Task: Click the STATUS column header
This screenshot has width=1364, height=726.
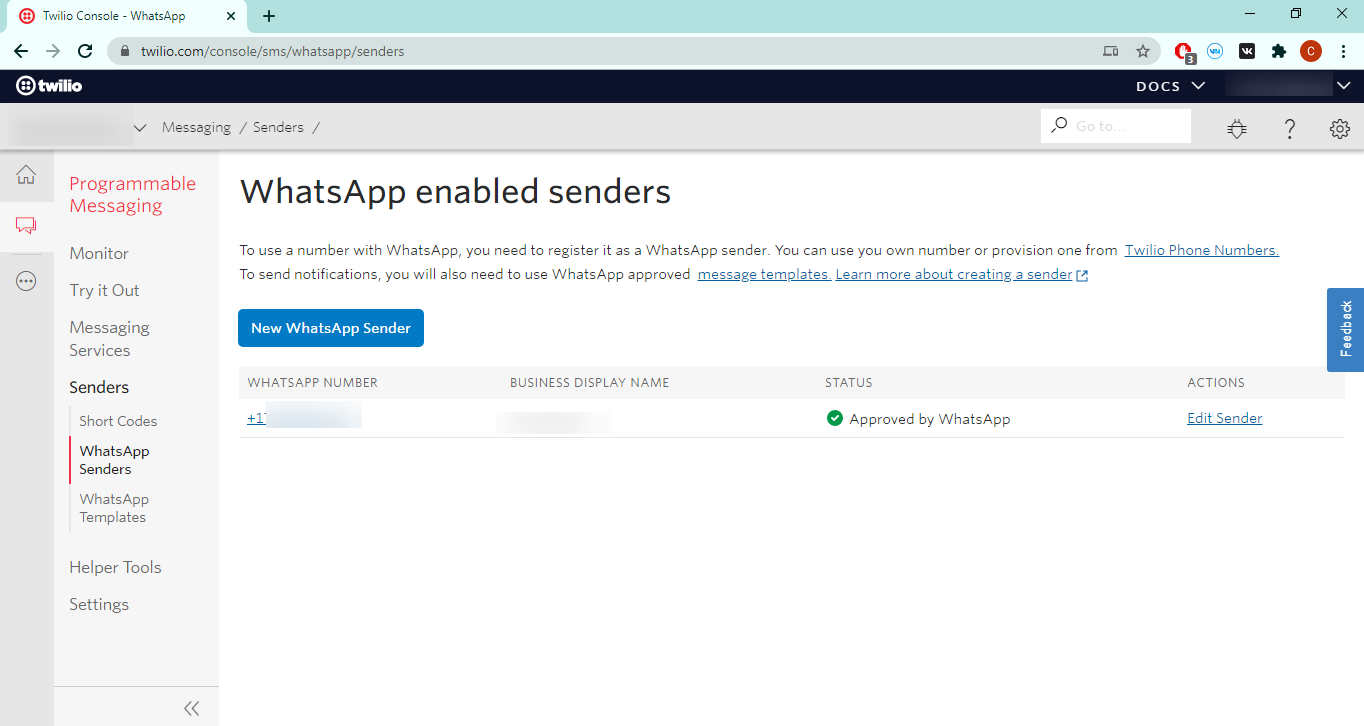Action: (849, 382)
